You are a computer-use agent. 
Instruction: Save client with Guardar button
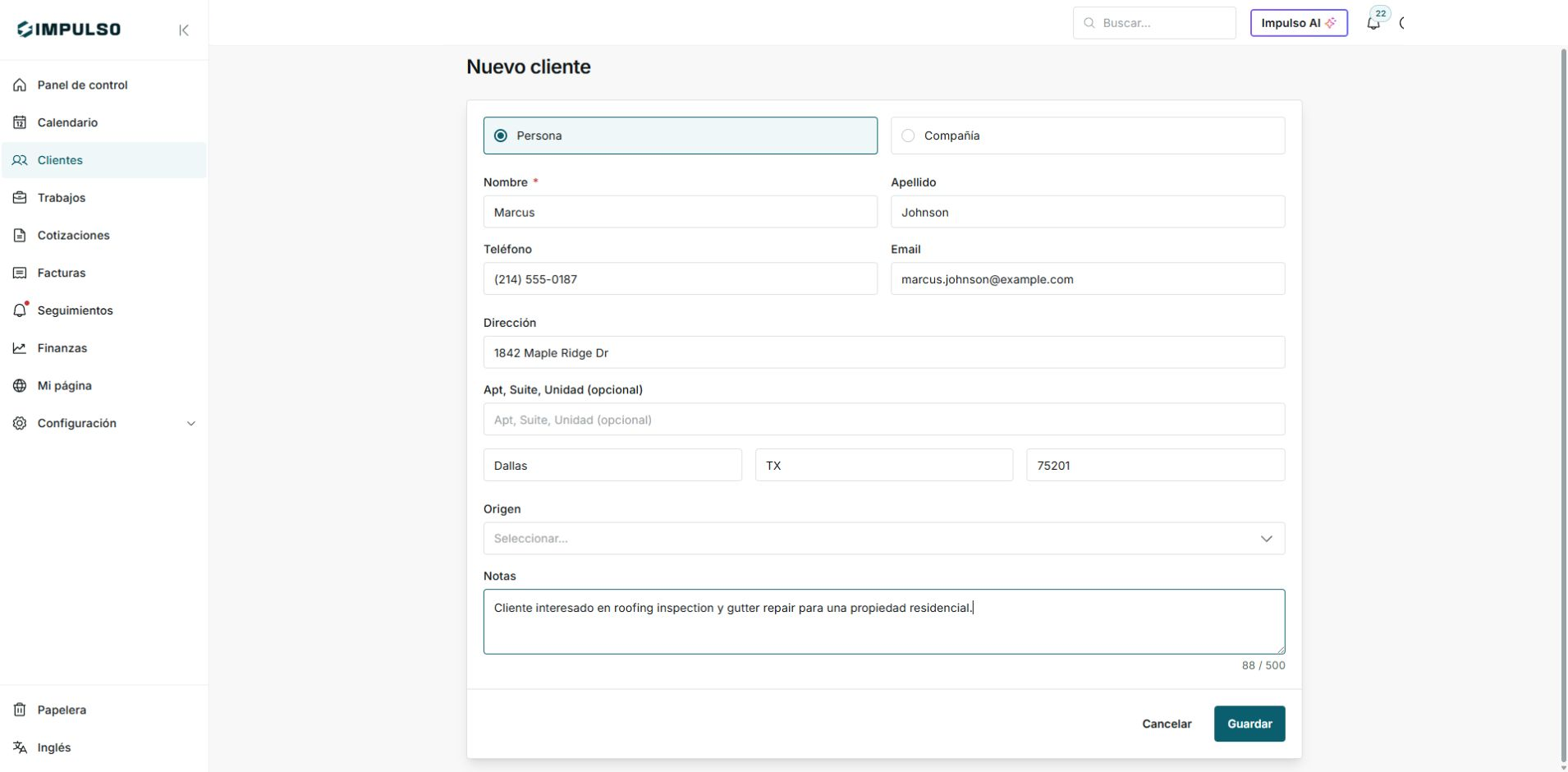[x=1249, y=724]
